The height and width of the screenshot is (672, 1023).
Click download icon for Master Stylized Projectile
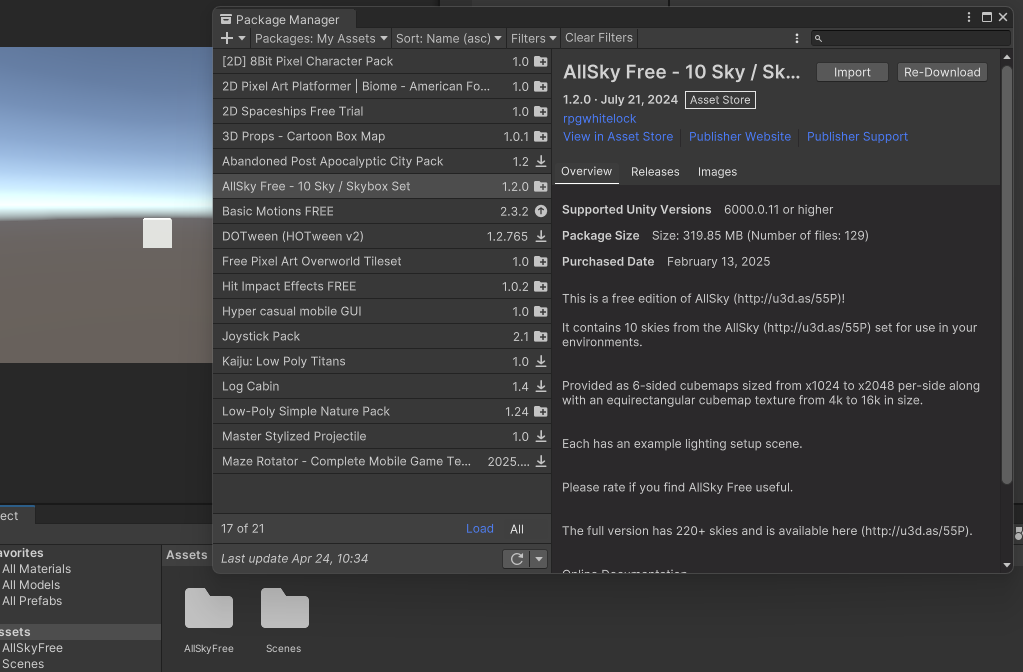[x=541, y=436]
